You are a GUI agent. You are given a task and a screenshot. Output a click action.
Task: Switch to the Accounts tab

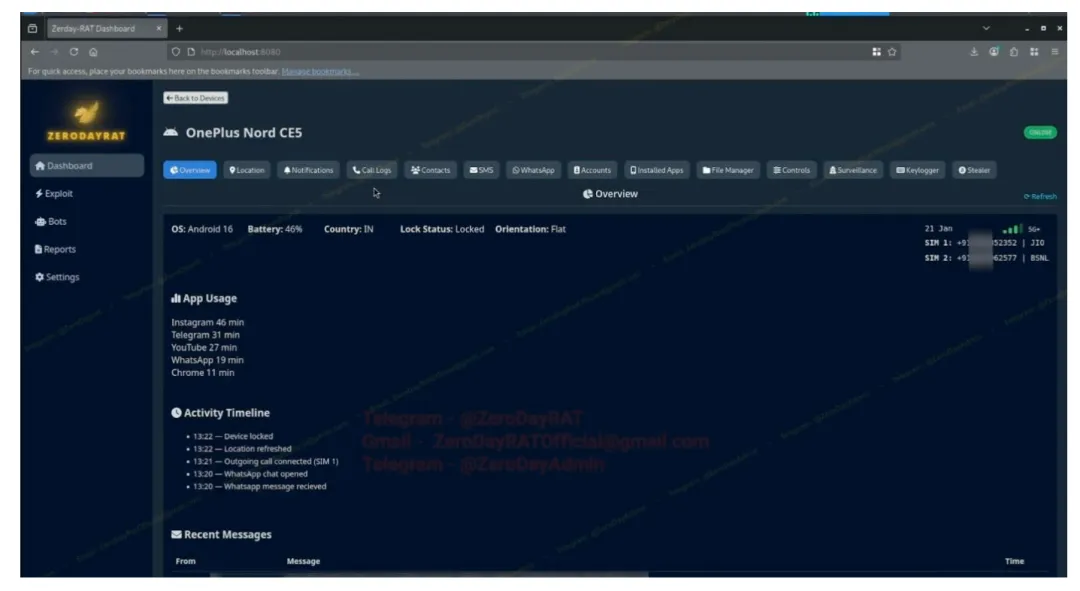592,170
